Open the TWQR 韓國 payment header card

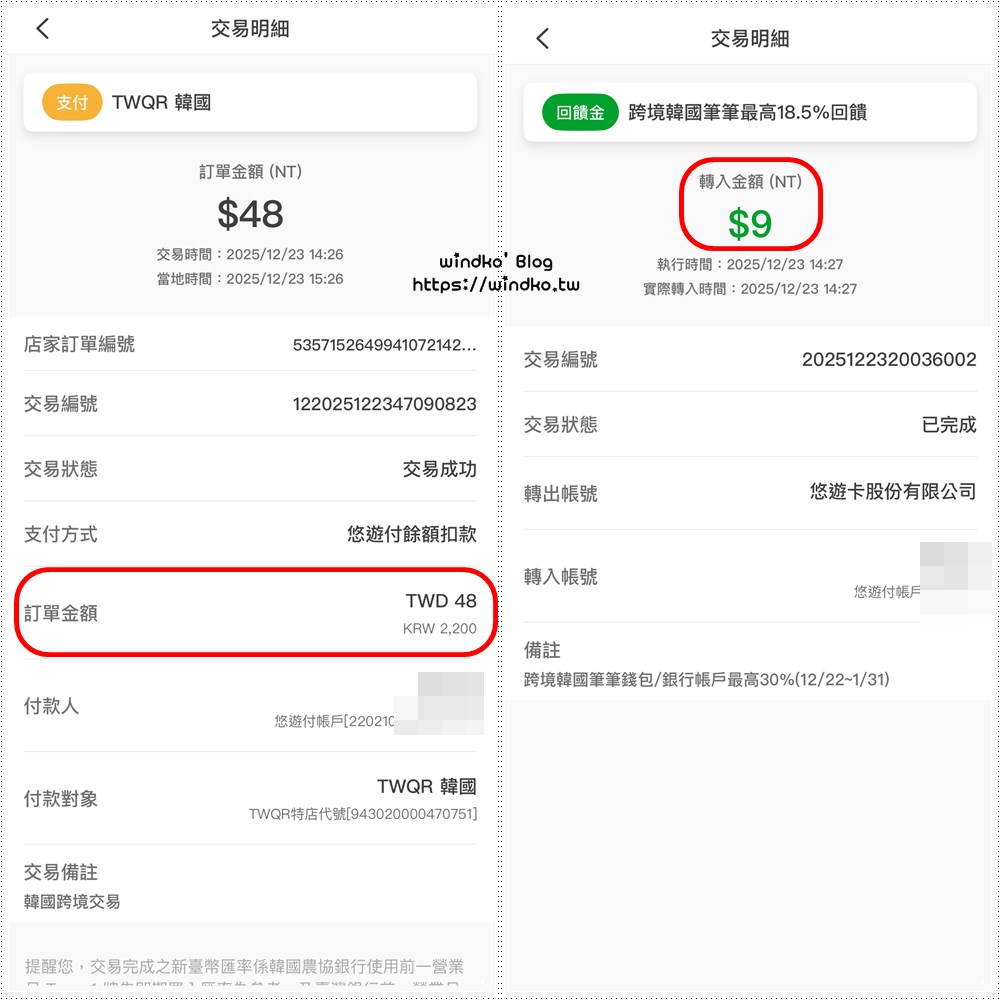250,102
